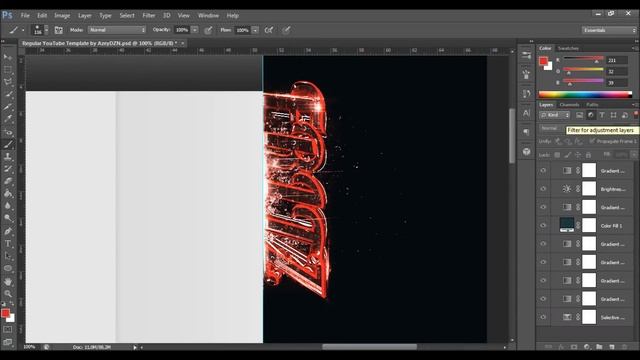Select the Crop tool
Viewport: 640px width, 360px height.
click(8, 107)
